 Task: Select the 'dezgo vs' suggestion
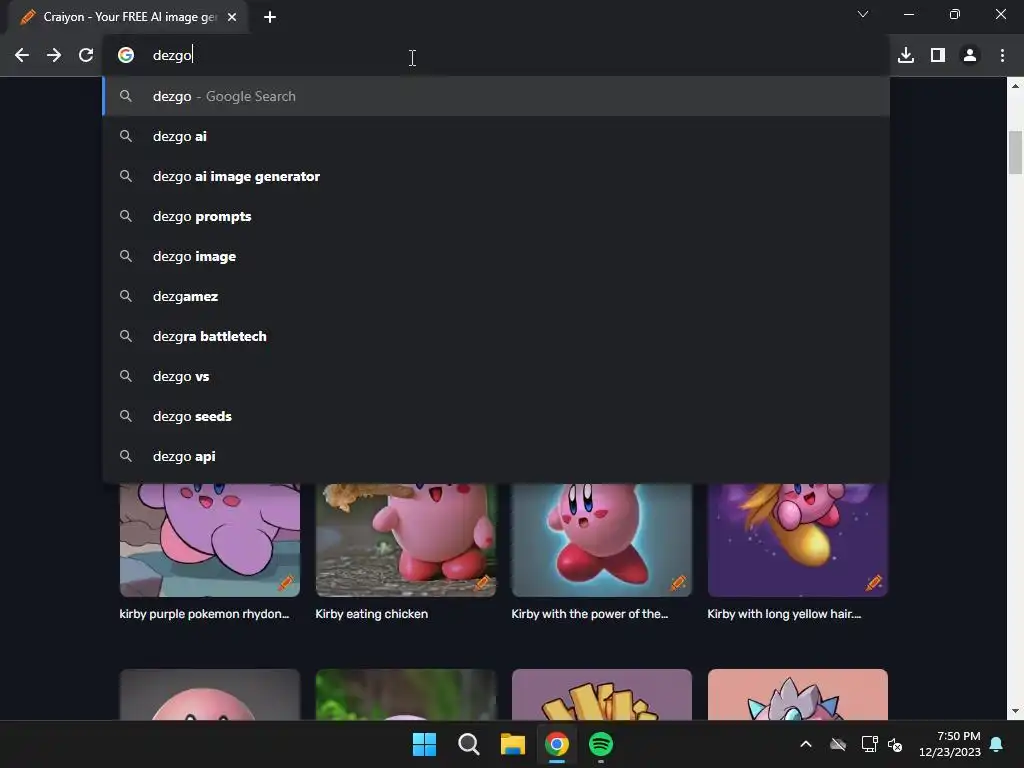(x=496, y=376)
